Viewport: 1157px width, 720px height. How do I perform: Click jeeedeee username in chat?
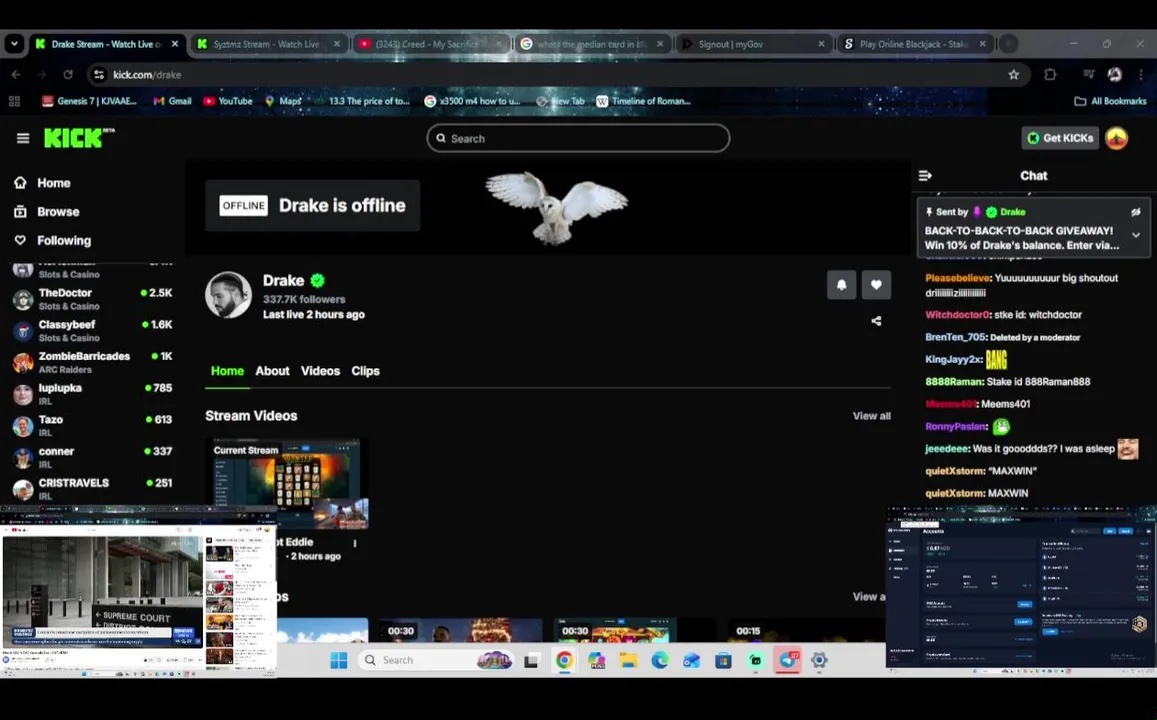tap(947, 449)
